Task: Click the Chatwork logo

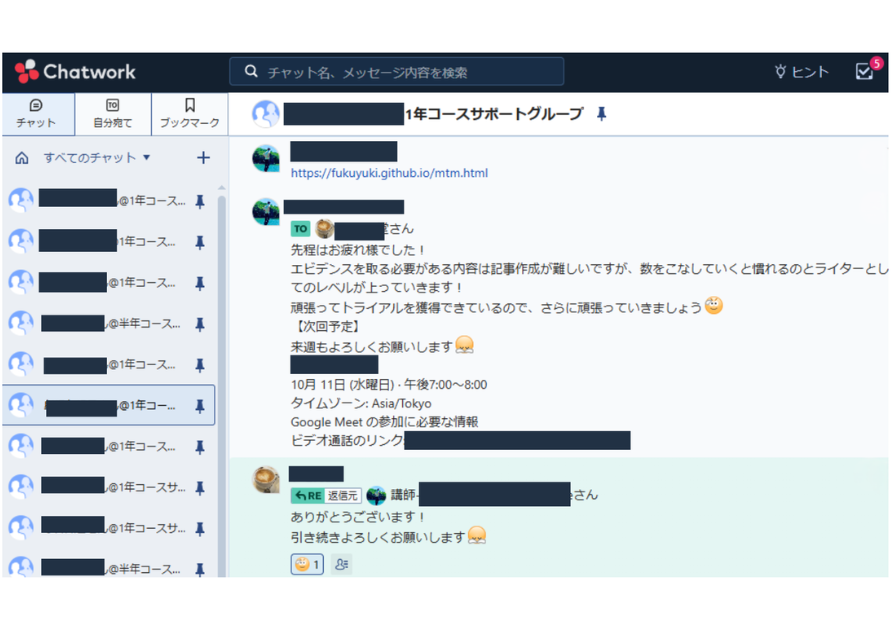Action: click(75, 72)
